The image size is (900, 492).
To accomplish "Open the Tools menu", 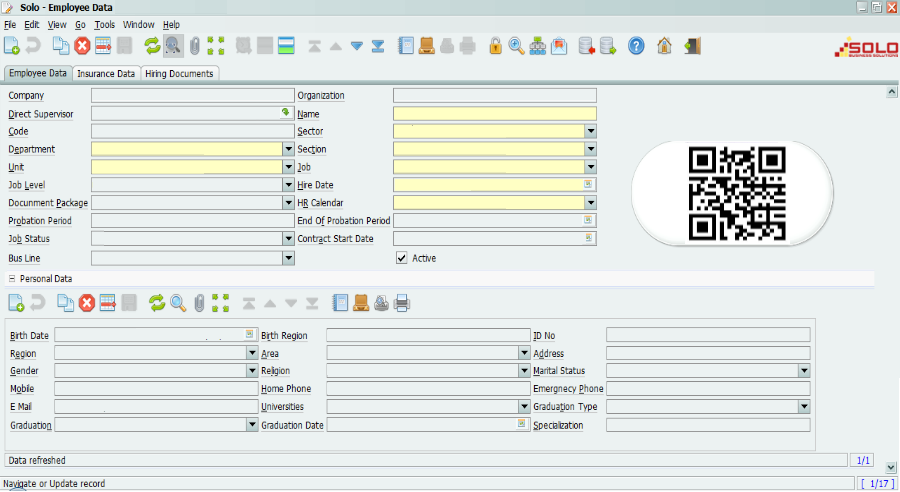I will click(105, 24).
